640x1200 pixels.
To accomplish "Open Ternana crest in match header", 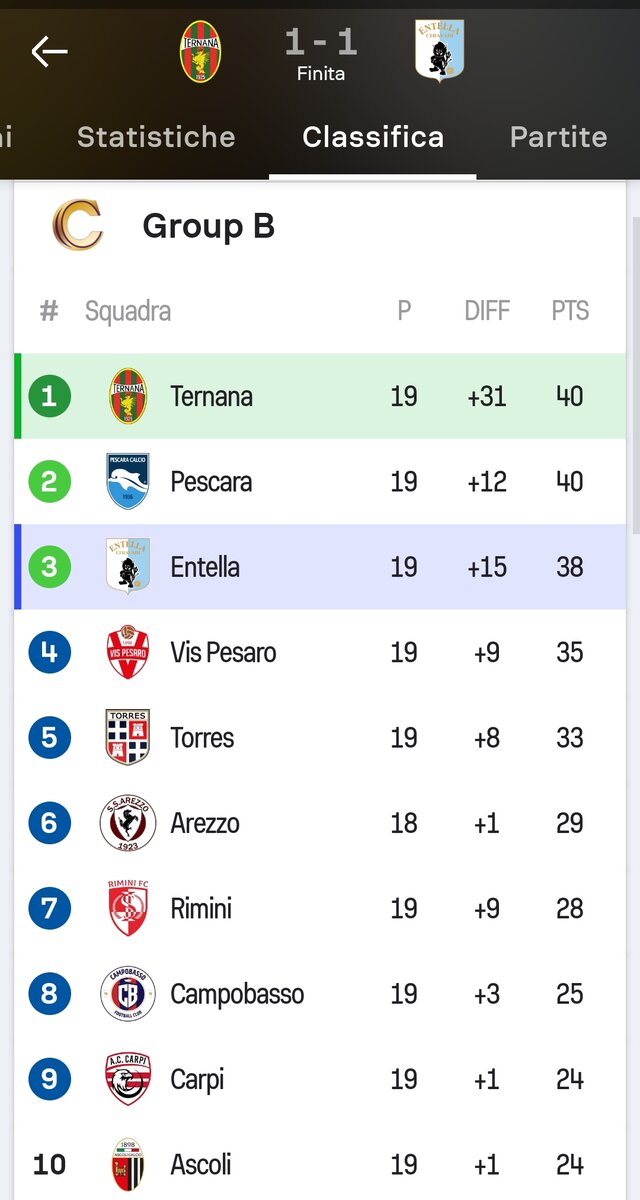I will [x=201, y=52].
